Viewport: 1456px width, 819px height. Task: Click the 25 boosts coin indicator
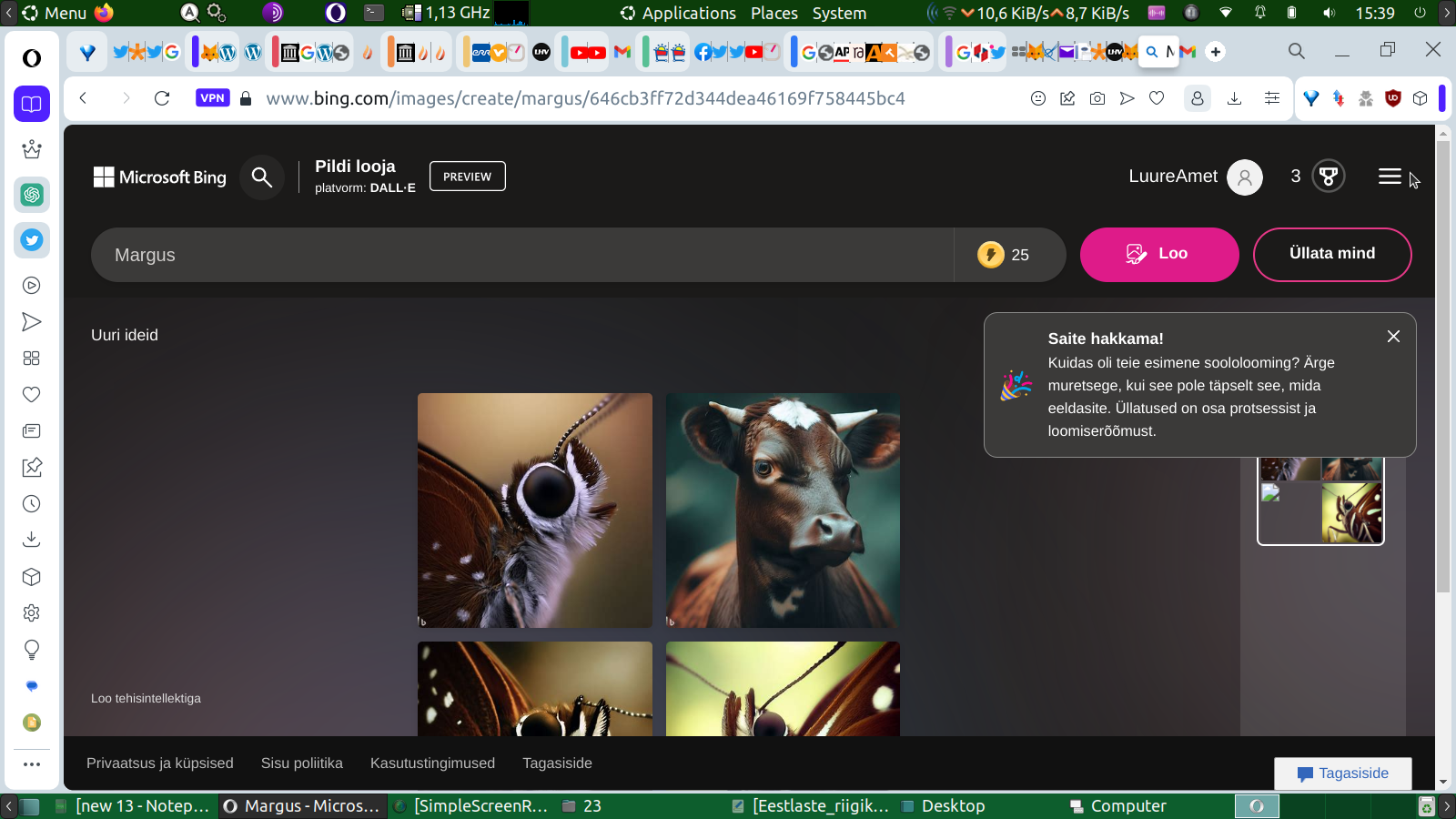(1004, 255)
